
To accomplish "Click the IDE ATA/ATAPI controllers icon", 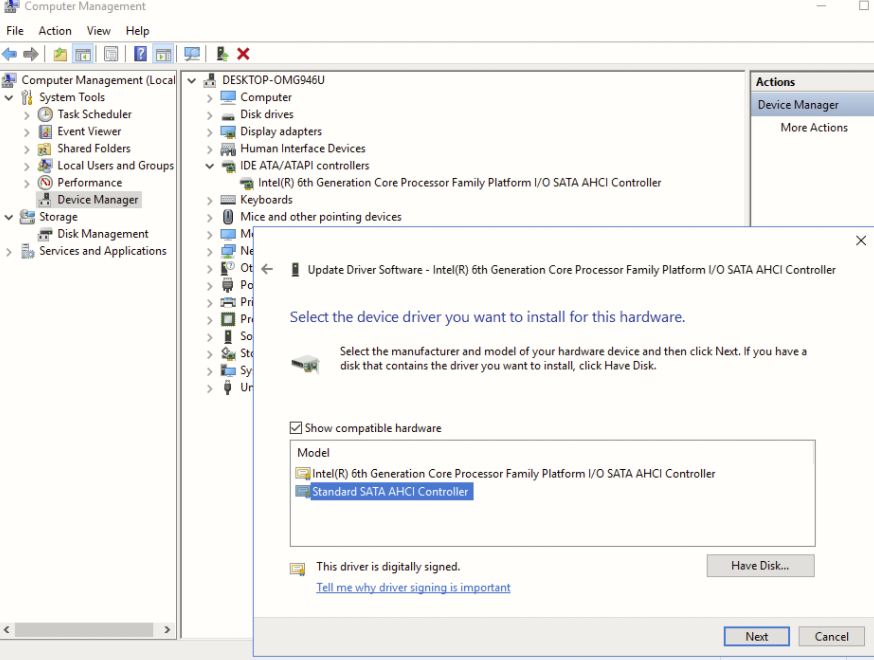I will tap(228, 166).
